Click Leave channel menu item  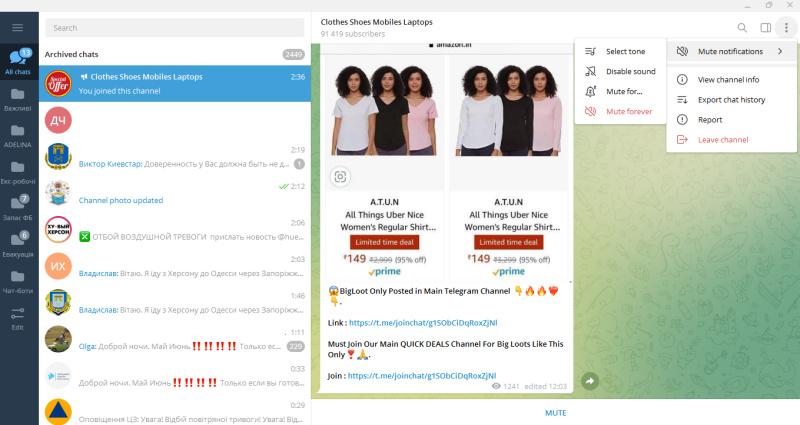click(x=731, y=140)
